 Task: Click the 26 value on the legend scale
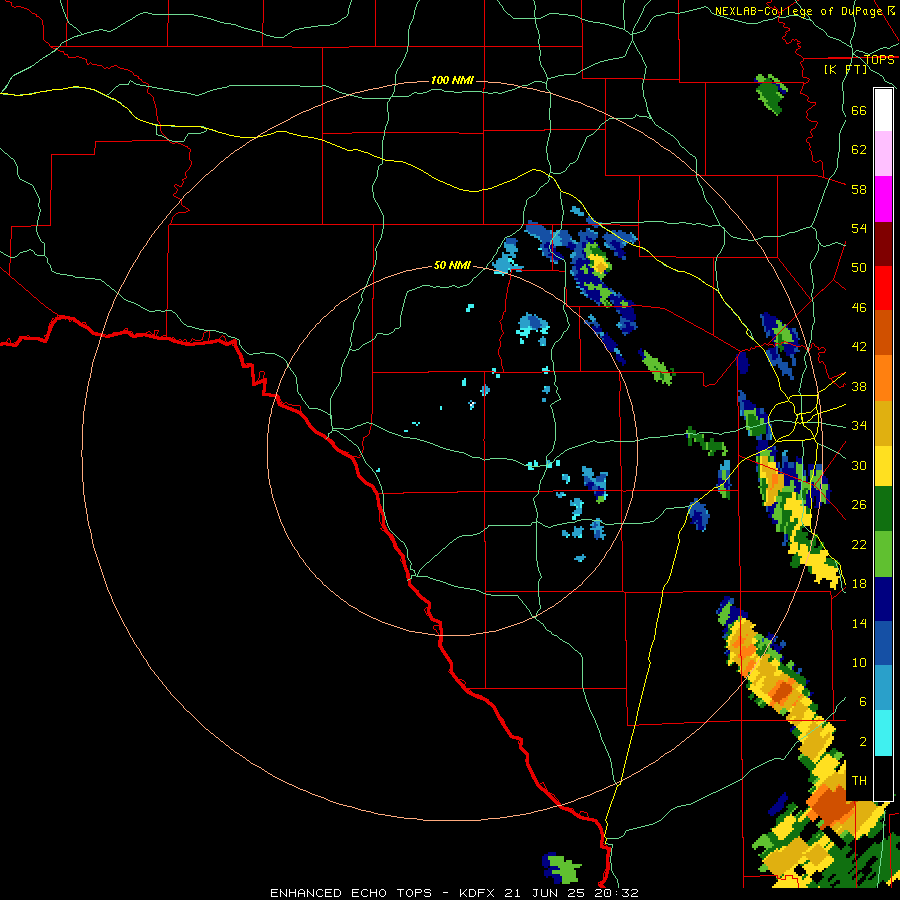pos(859,505)
